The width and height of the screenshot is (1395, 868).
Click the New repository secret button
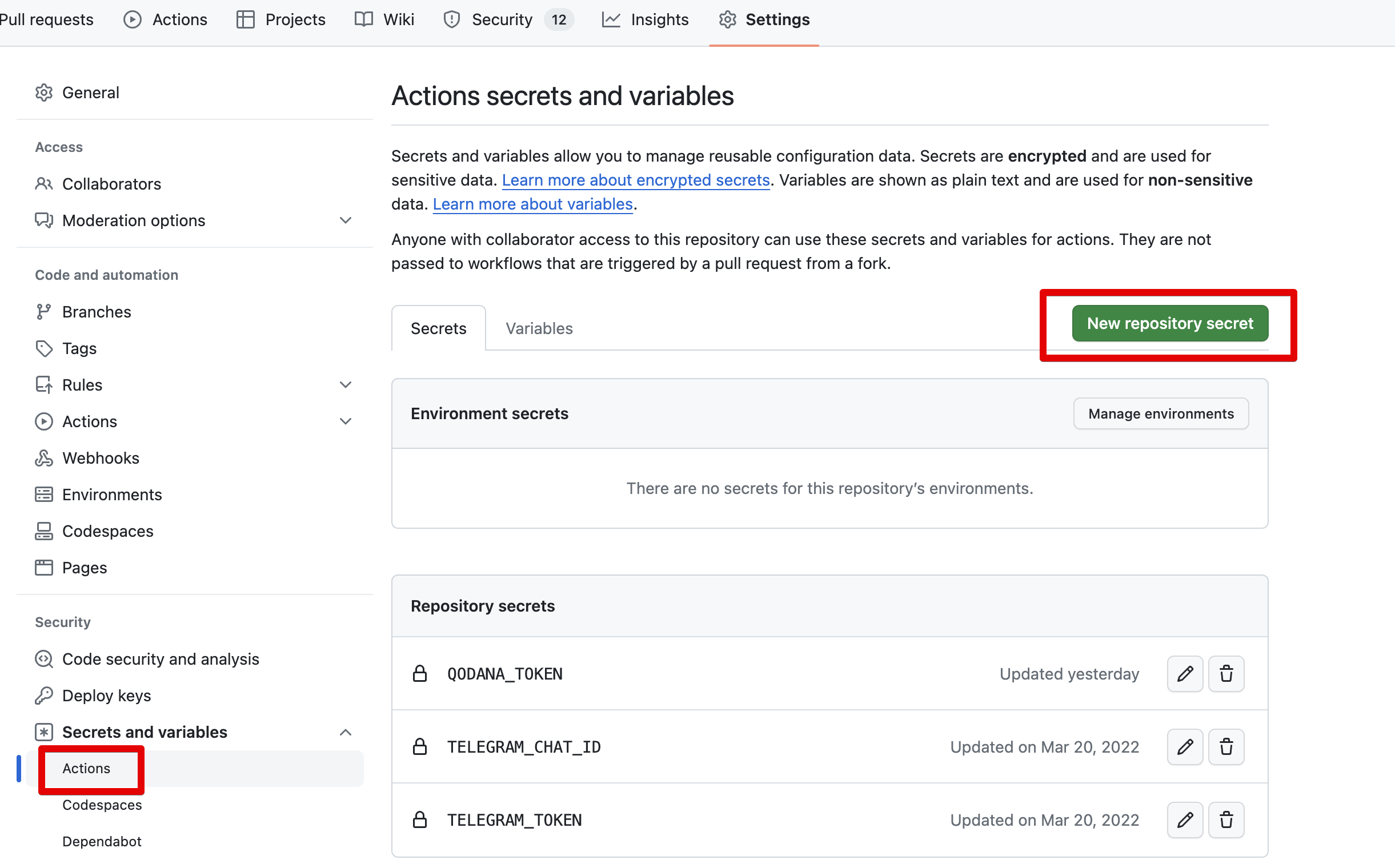pyautogui.click(x=1169, y=323)
